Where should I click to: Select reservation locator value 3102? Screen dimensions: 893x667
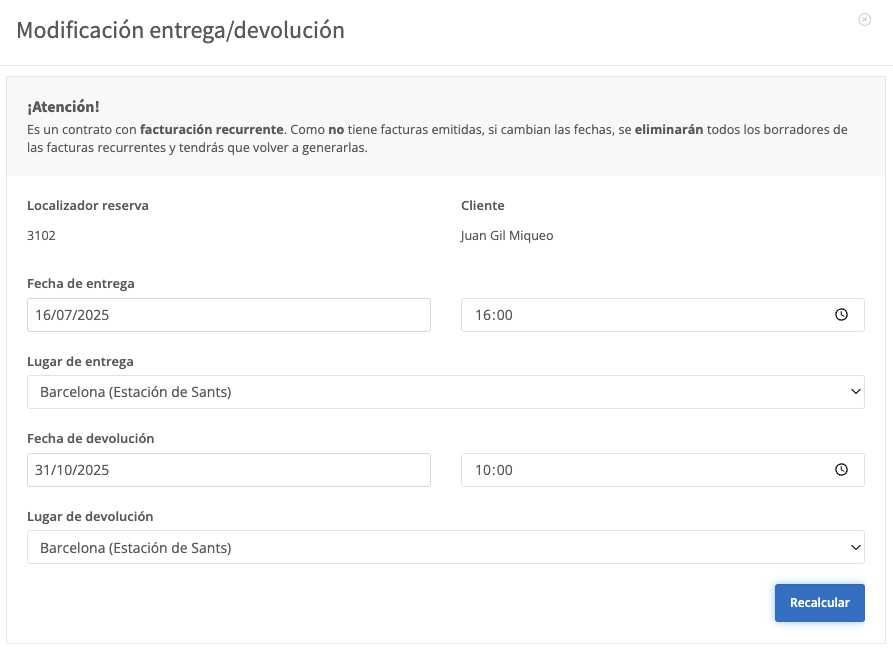pyautogui.click(x=41, y=235)
